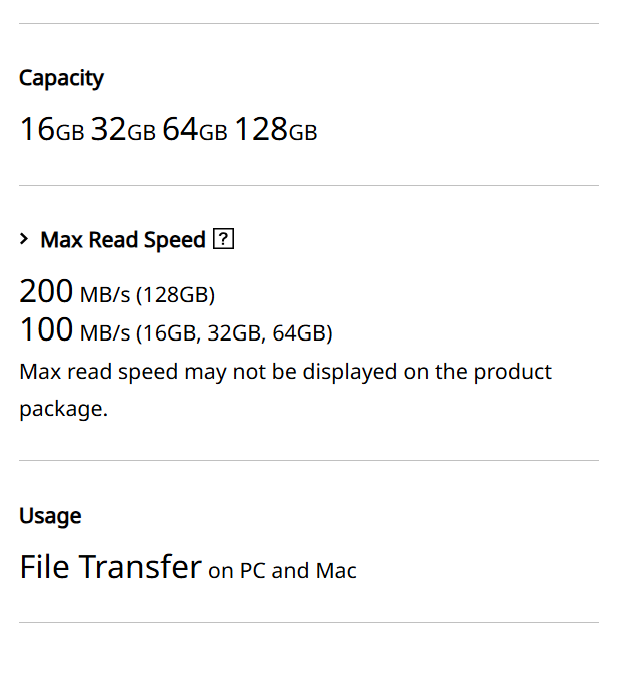Click the (128GB) label beside 200 MB/s
The image size is (636, 676).
[x=175, y=295]
